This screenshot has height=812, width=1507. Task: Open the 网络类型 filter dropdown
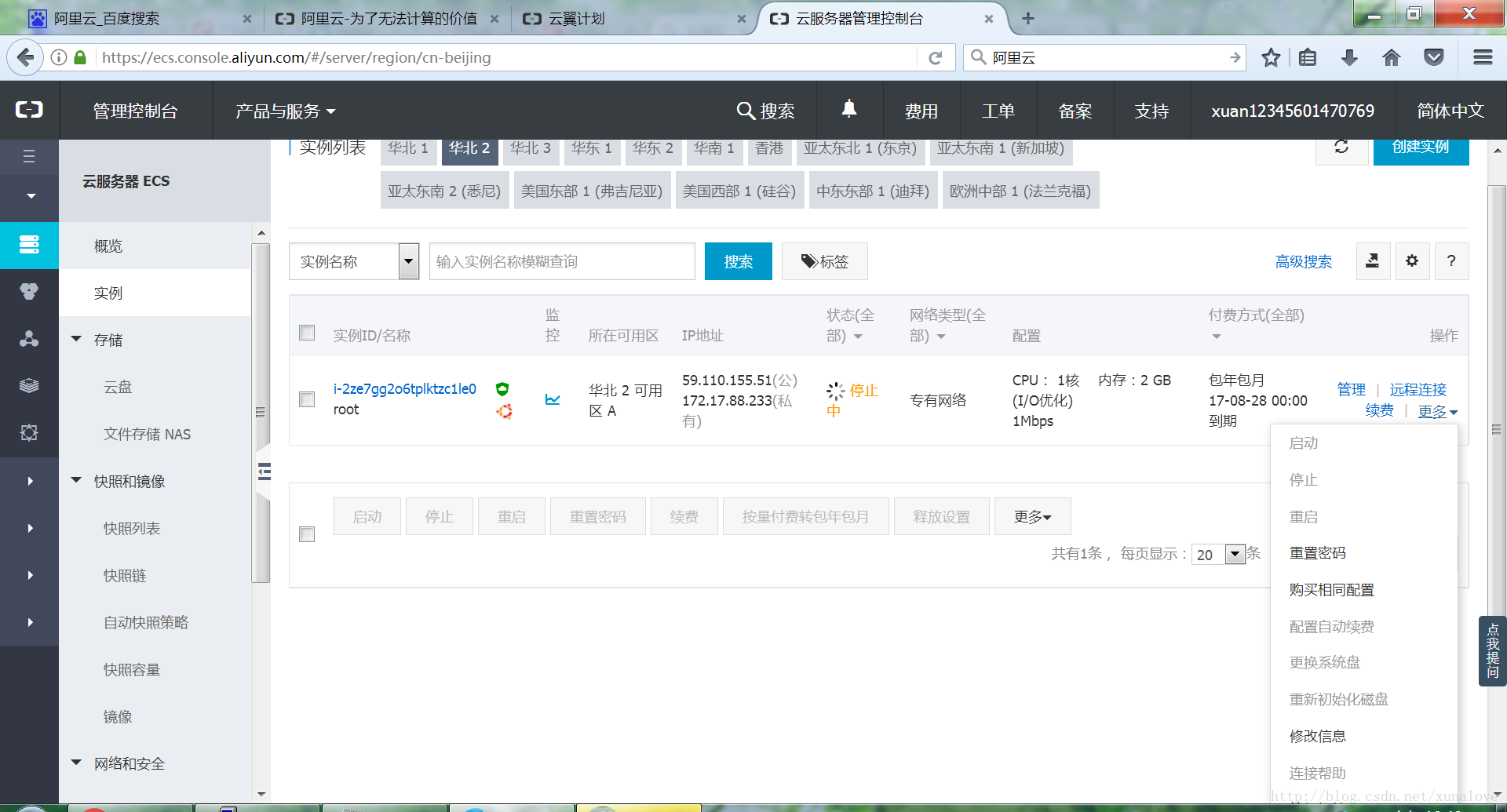click(x=941, y=337)
